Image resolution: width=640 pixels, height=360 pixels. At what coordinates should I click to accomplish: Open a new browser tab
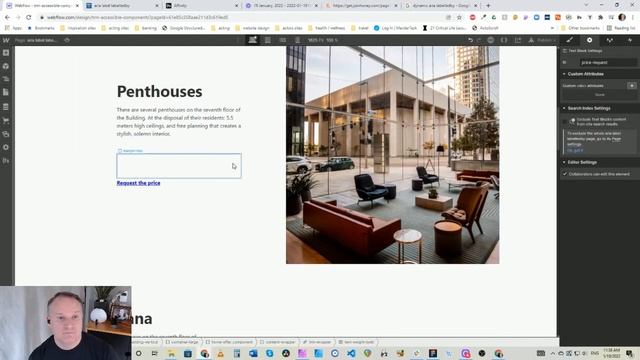488,6
